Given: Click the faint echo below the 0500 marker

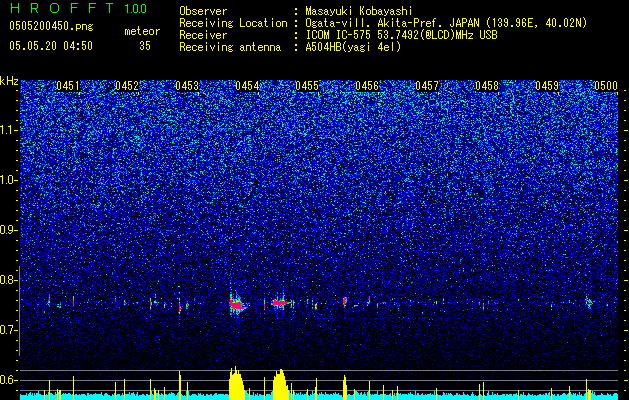Looking at the screenshot, I should [588, 302].
